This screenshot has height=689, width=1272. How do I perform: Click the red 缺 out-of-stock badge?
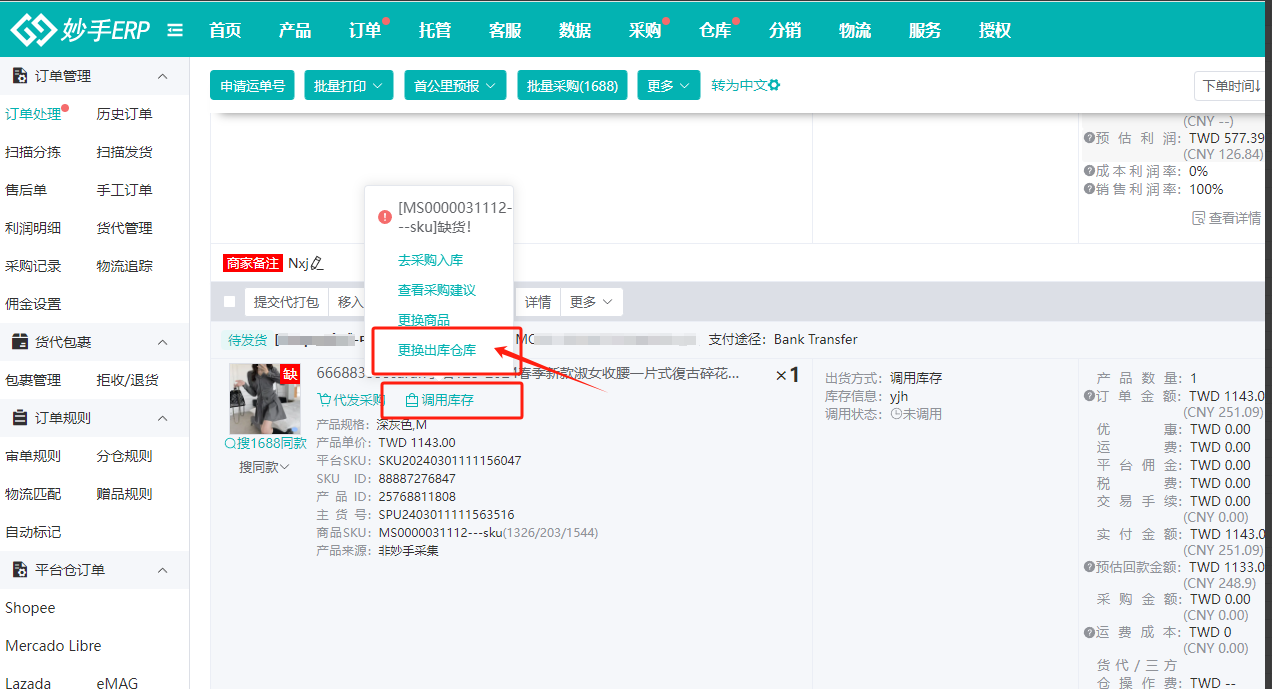point(290,374)
